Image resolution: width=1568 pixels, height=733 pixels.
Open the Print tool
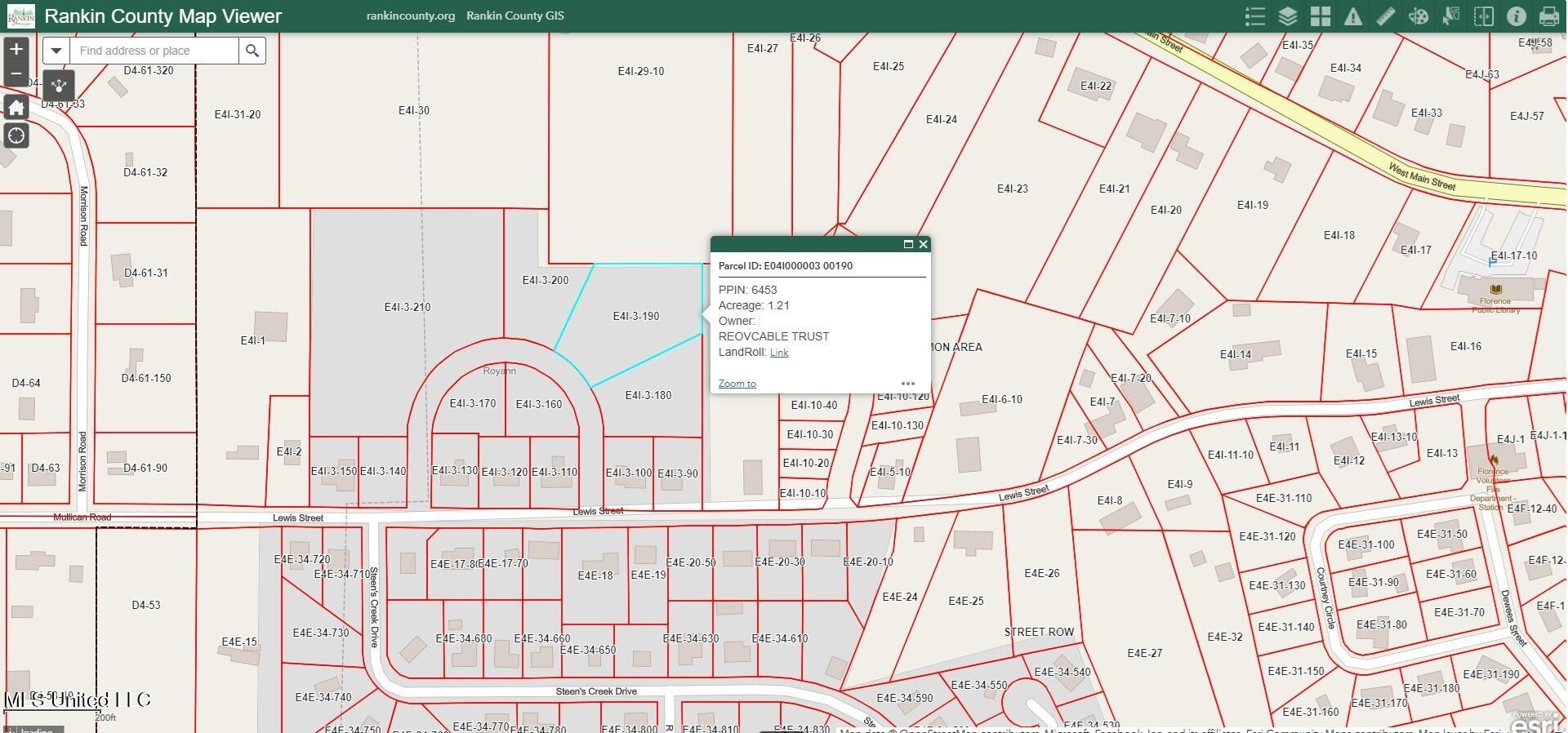click(1549, 16)
